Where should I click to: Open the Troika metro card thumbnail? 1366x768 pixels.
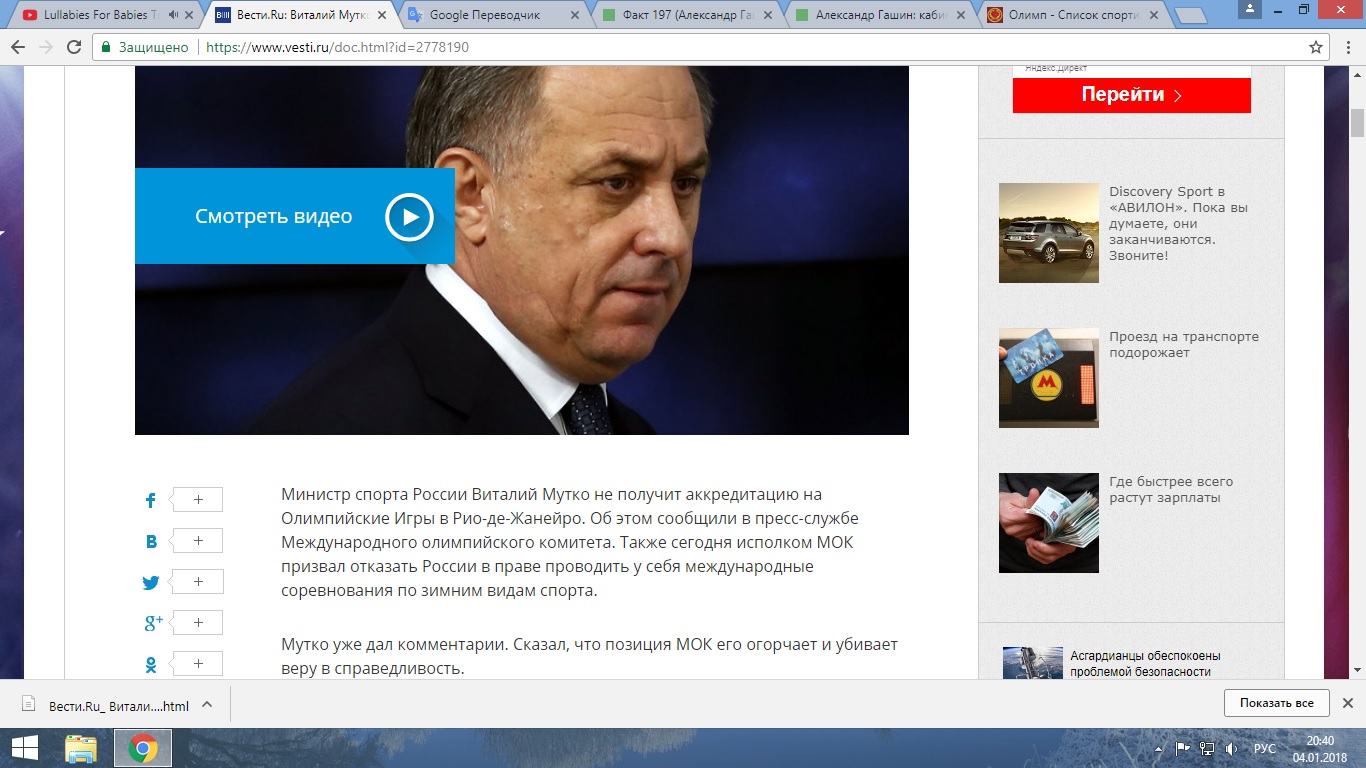(1049, 378)
